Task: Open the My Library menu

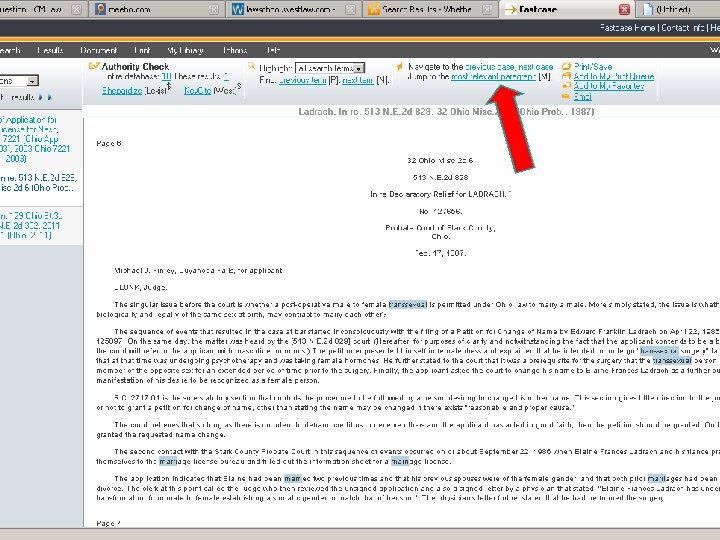Action: coord(186,50)
